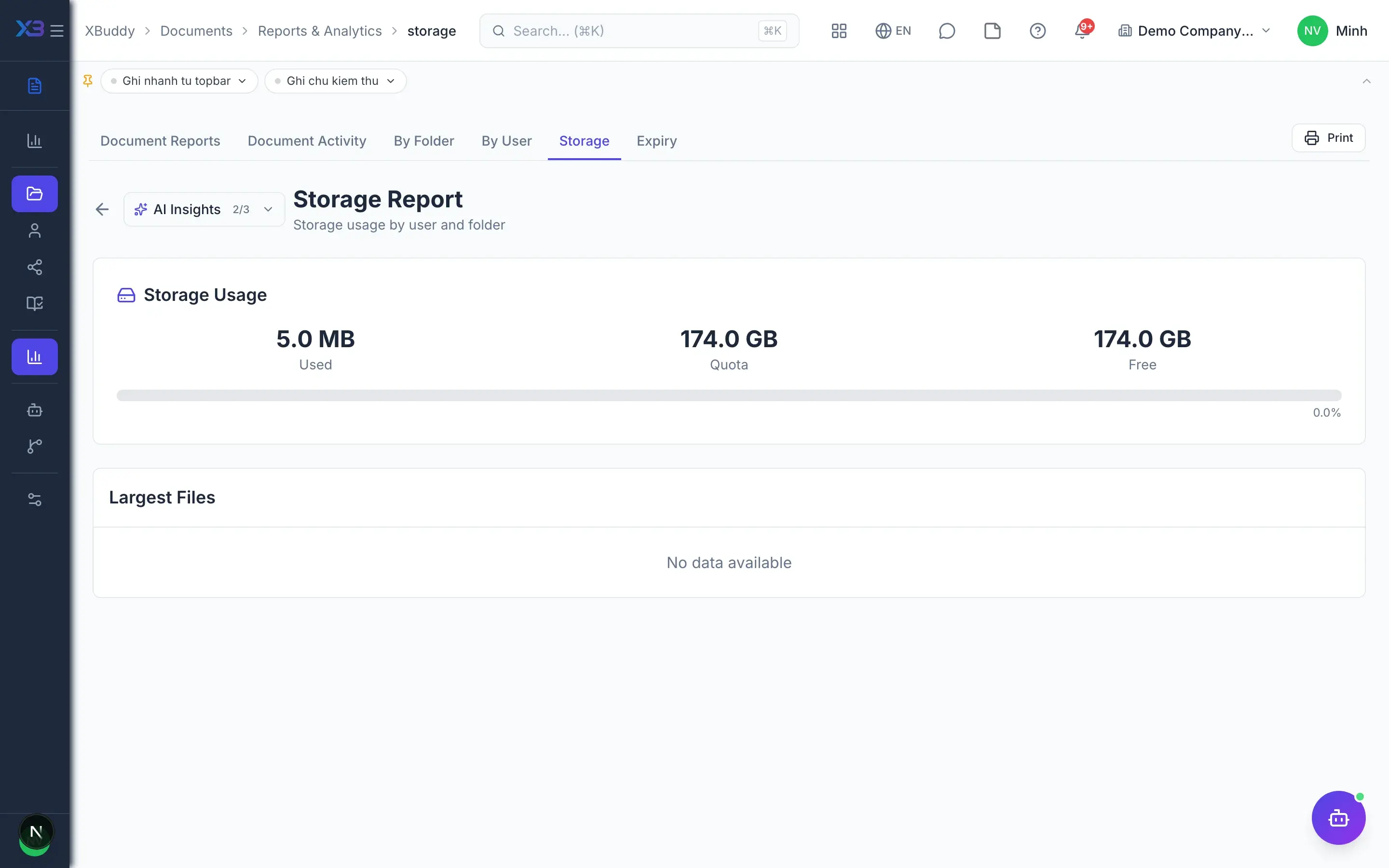Open the chat bubble icon in topbar

click(x=947, y=31)
